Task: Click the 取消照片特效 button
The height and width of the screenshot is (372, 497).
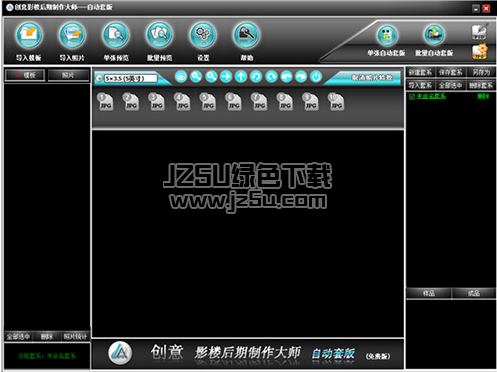Action: click(x=372, y=78)
